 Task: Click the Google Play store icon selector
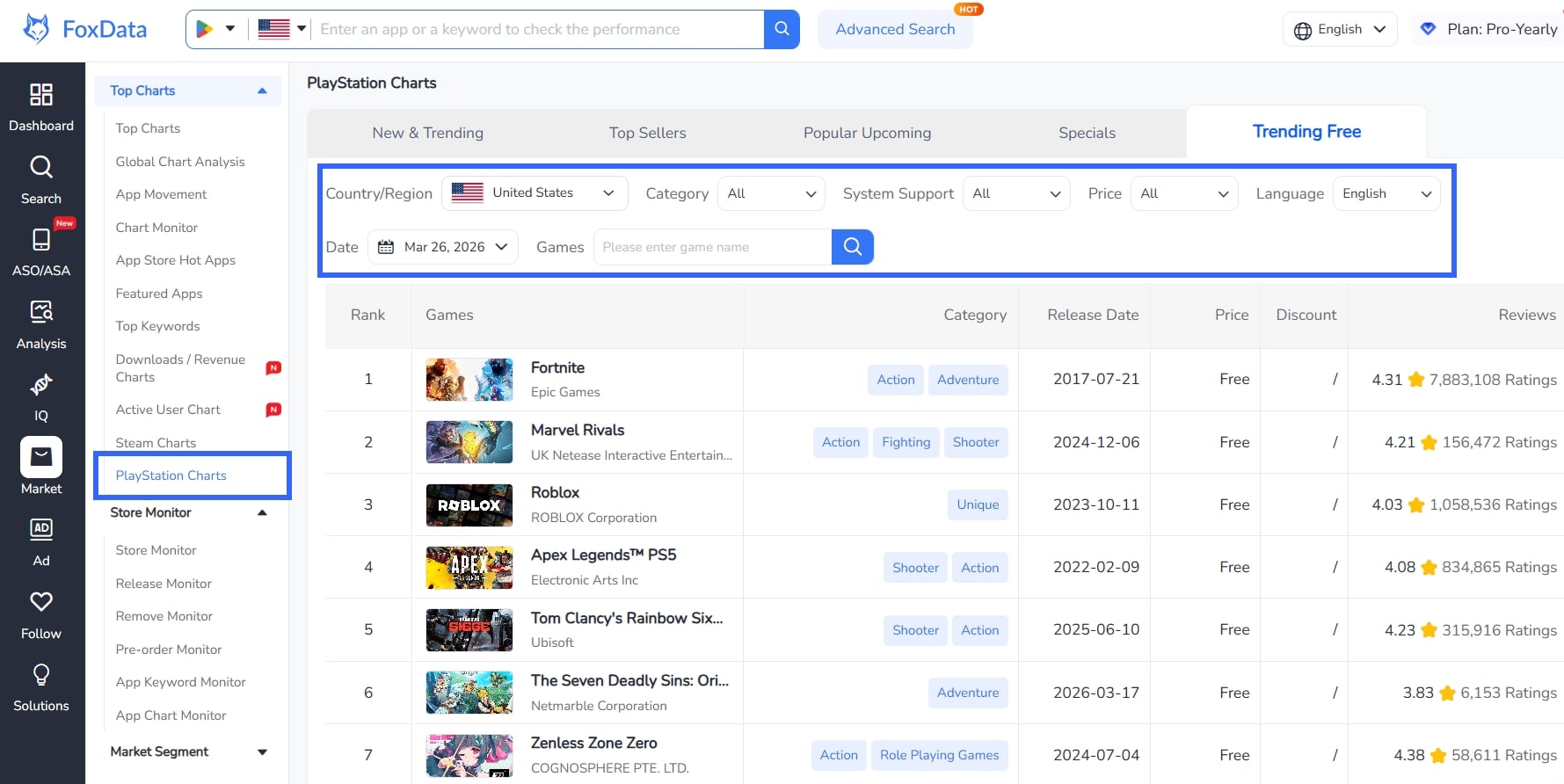point(215,29)
